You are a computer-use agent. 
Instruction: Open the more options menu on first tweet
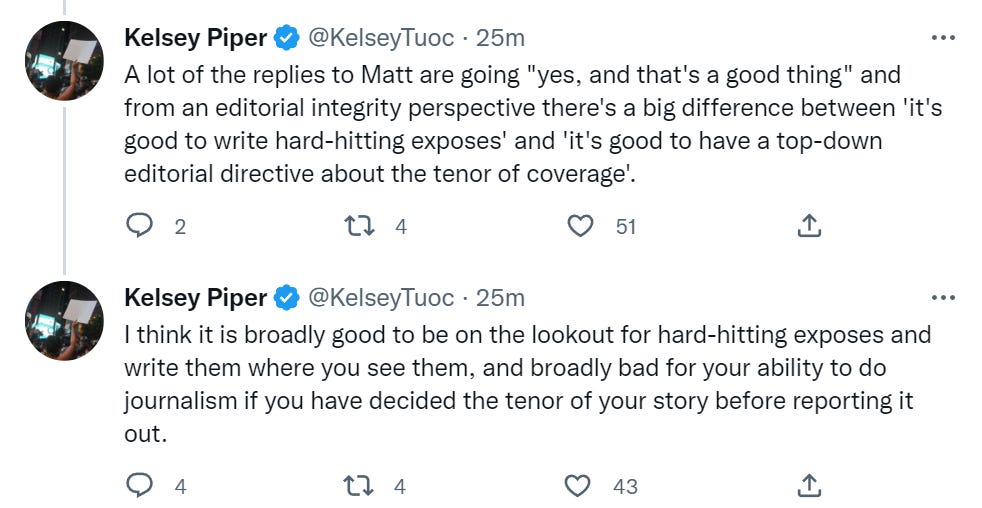(x=943, y=38)
